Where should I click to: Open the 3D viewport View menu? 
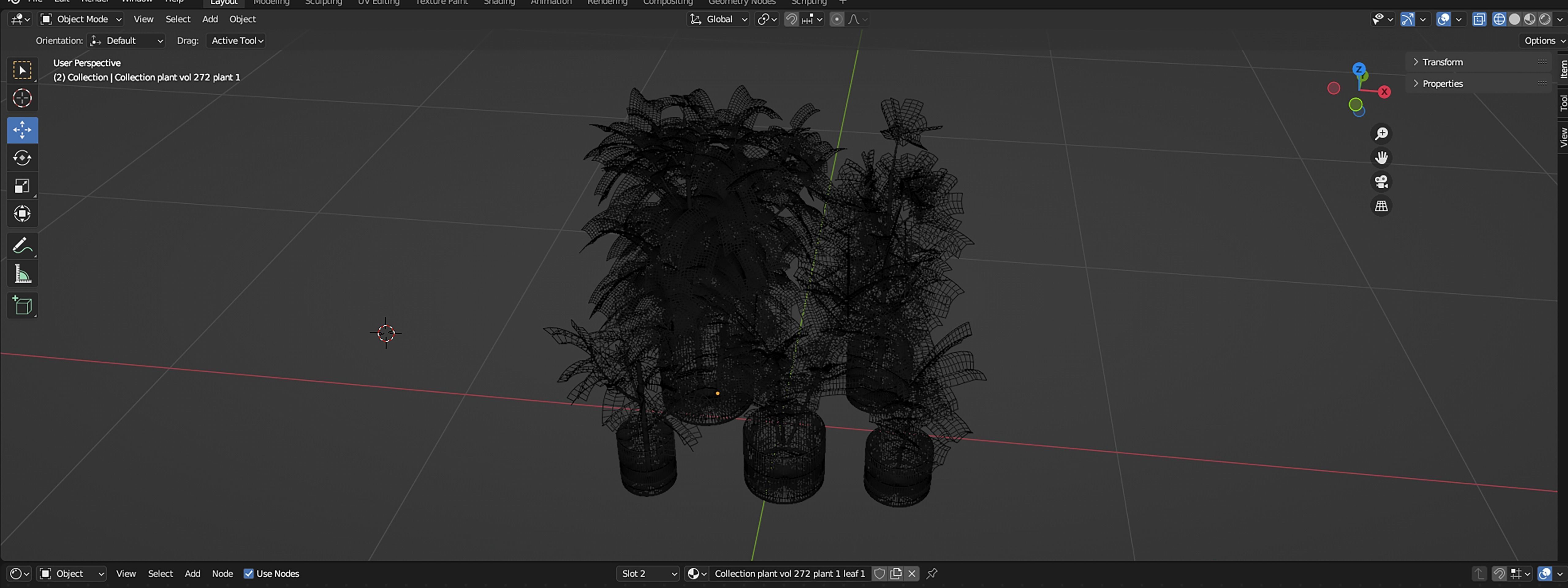(x=144, y=20)
